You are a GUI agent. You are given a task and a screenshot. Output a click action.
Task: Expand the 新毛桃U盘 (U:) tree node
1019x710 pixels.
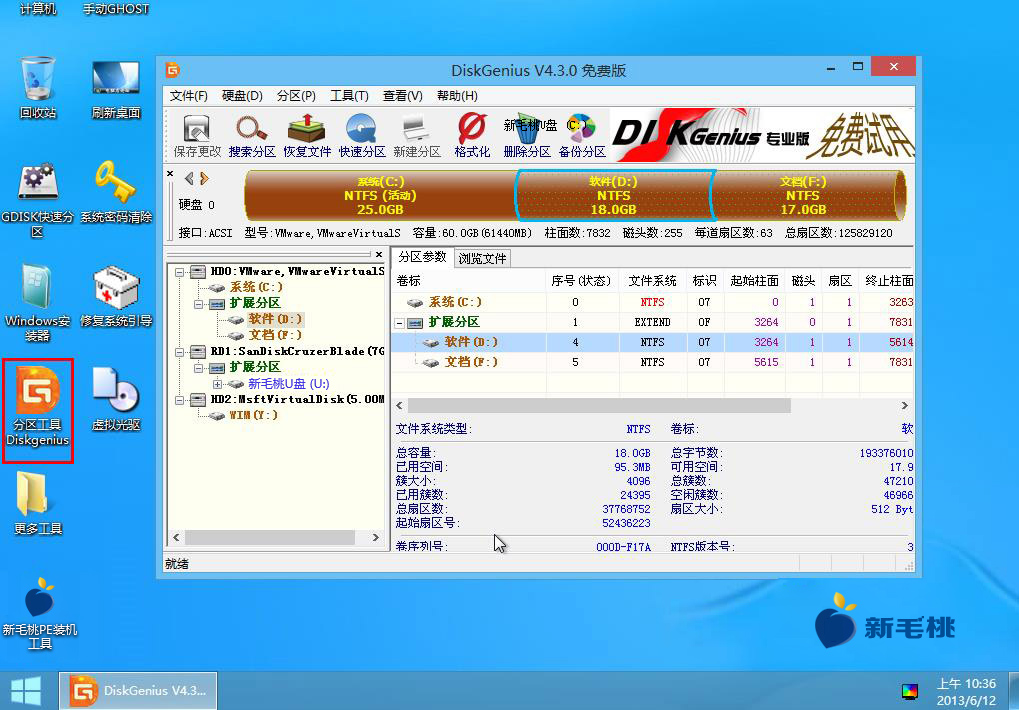click(x=217, y=384)
